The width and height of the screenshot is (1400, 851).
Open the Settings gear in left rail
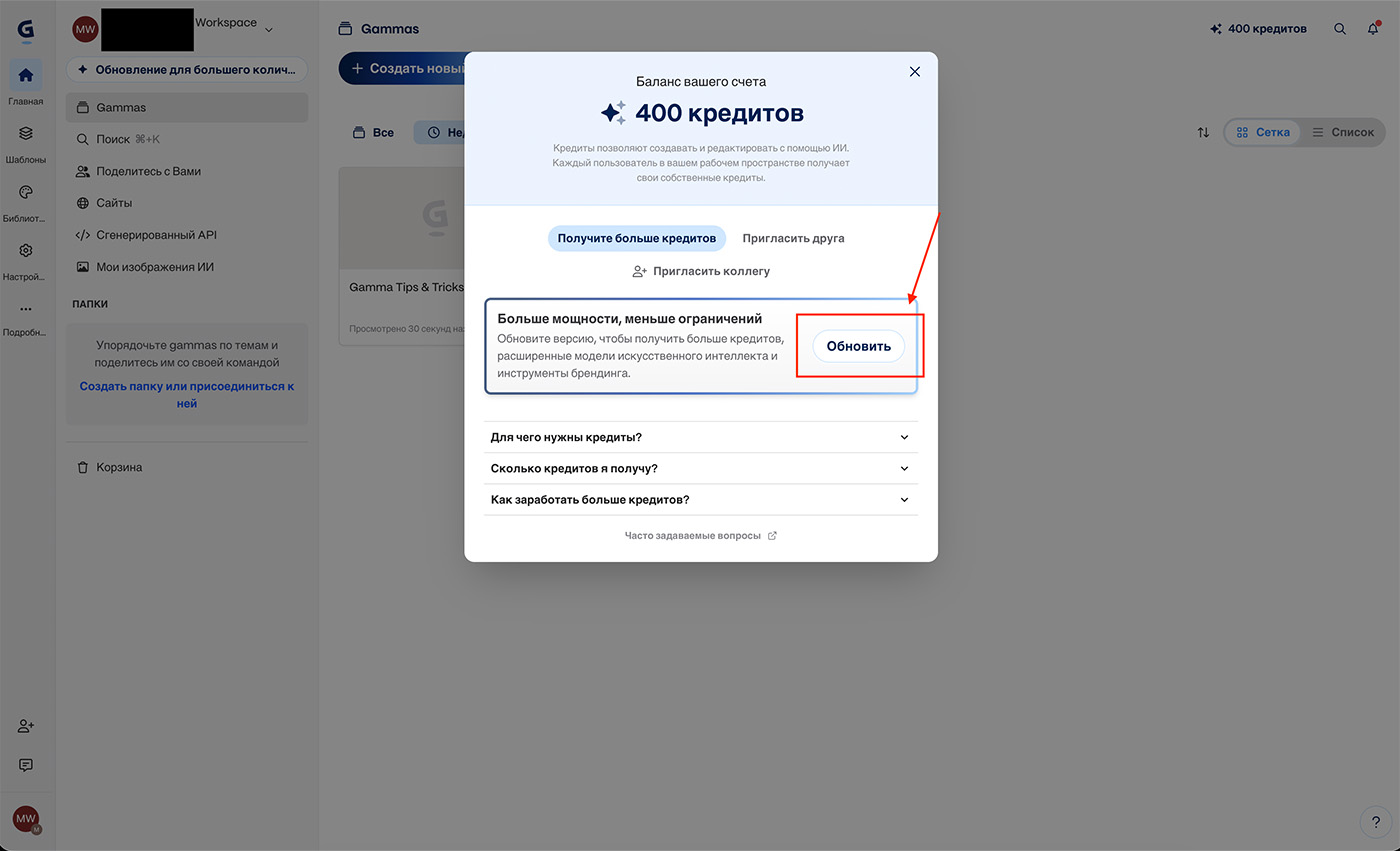click(26, 251)
